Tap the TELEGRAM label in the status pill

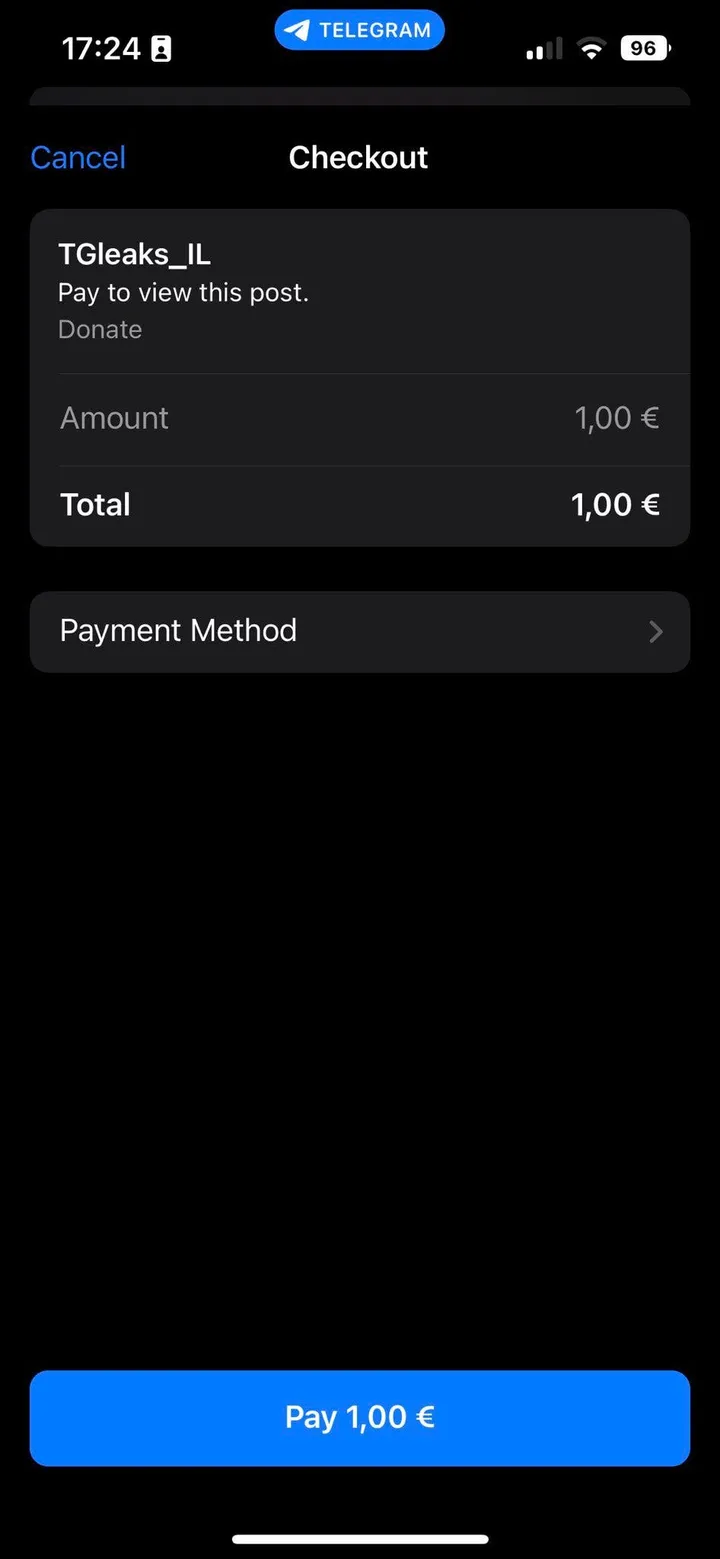tap(375, 30)
